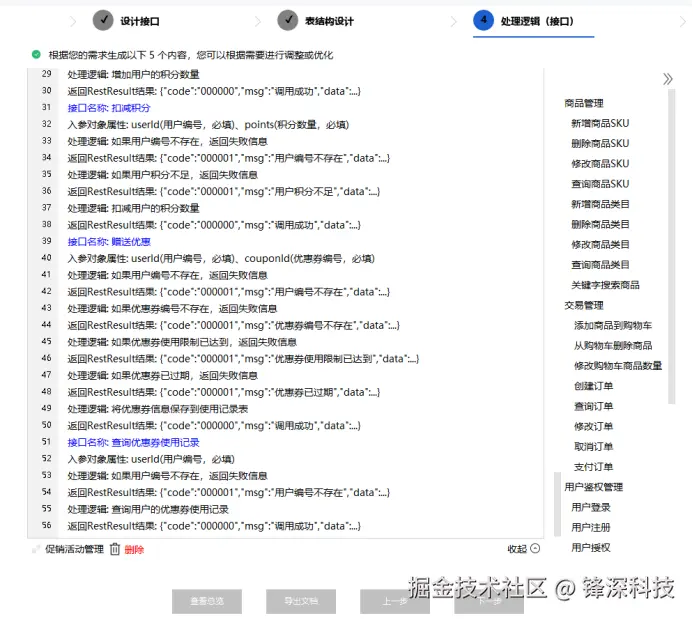Open 修改商品SKU in the tree
693x619 pixels.
600,164
